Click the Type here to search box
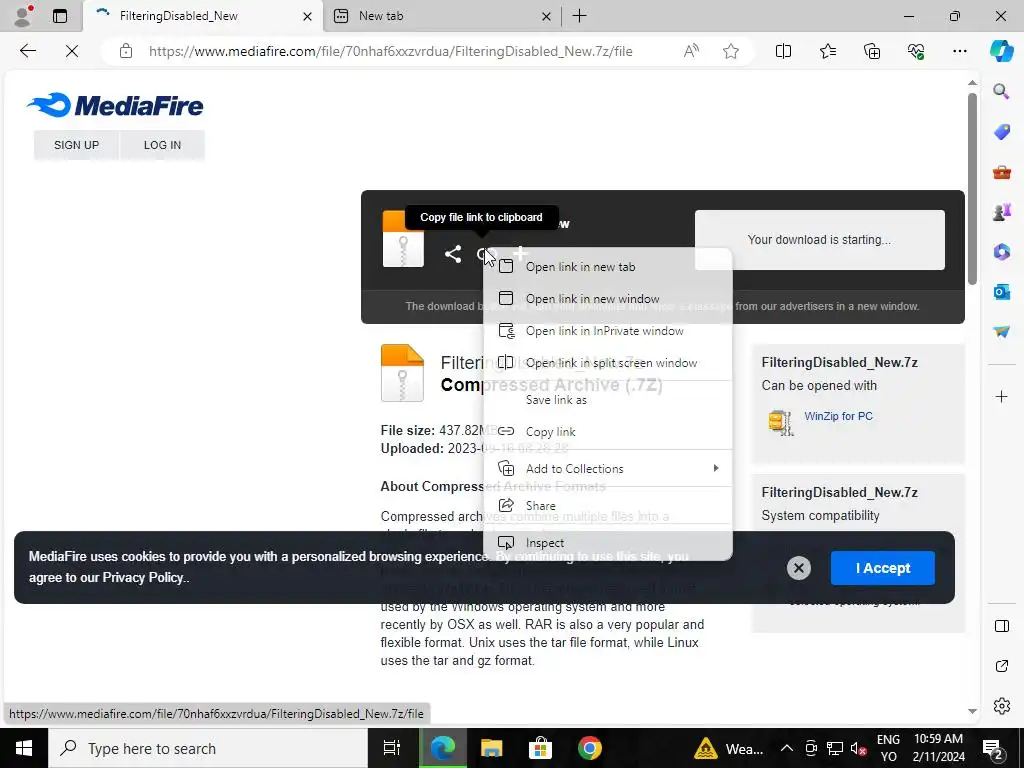Viewport: 1024px width, 768px height. tap(208, 748)
